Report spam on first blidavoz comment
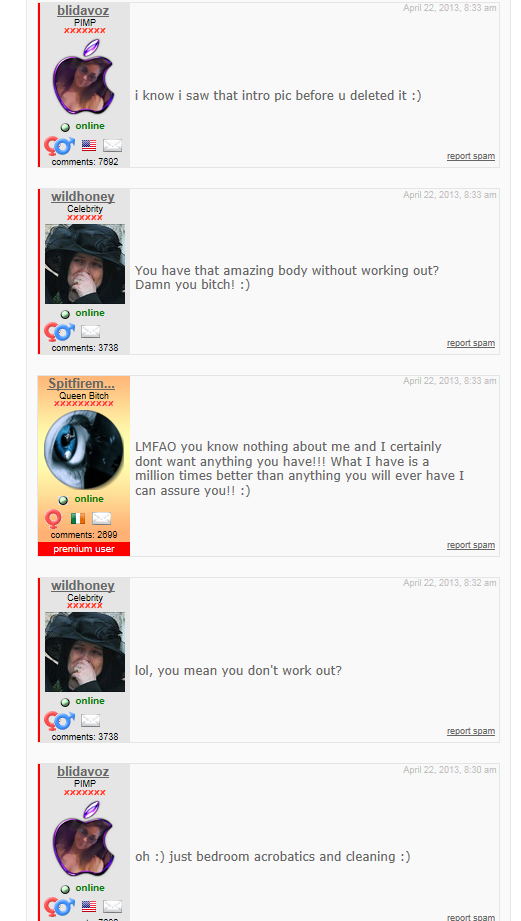Image resolution: width=521 pixels, height=921 pixels. pos(470,156)
